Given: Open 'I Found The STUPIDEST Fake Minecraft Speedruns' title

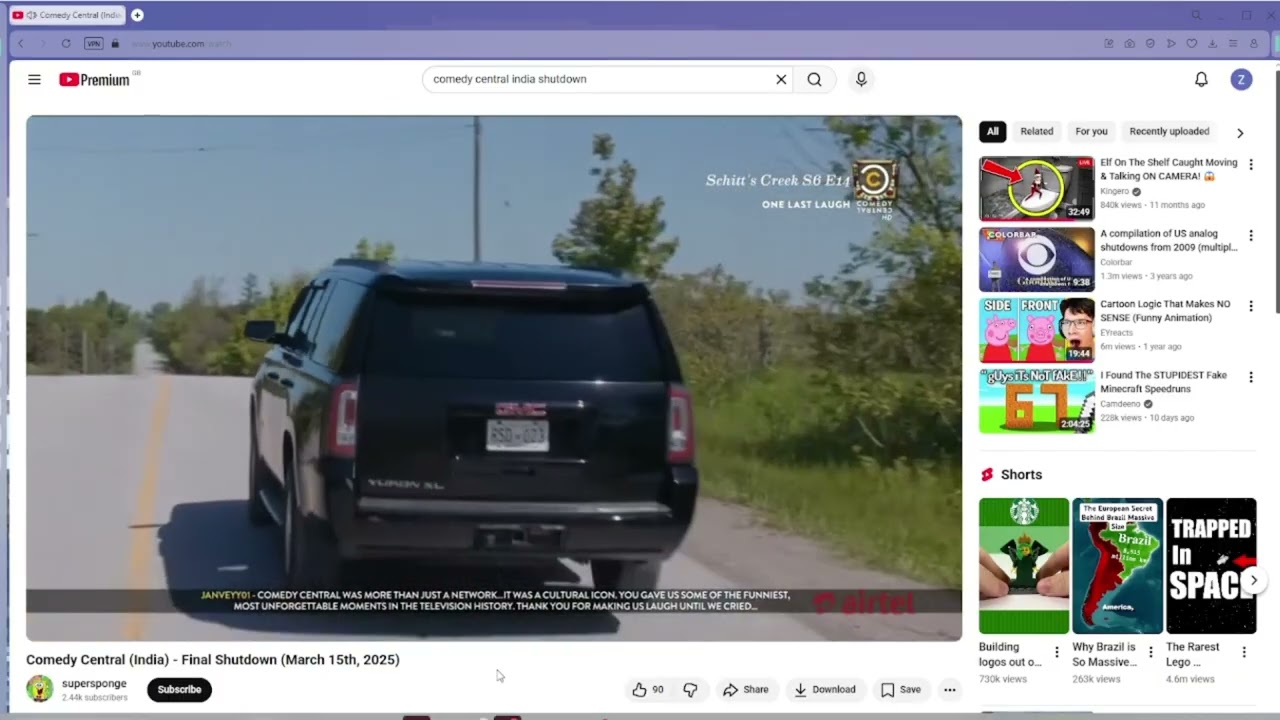Looking at the screenshot, I should [x=1165, y=382].
